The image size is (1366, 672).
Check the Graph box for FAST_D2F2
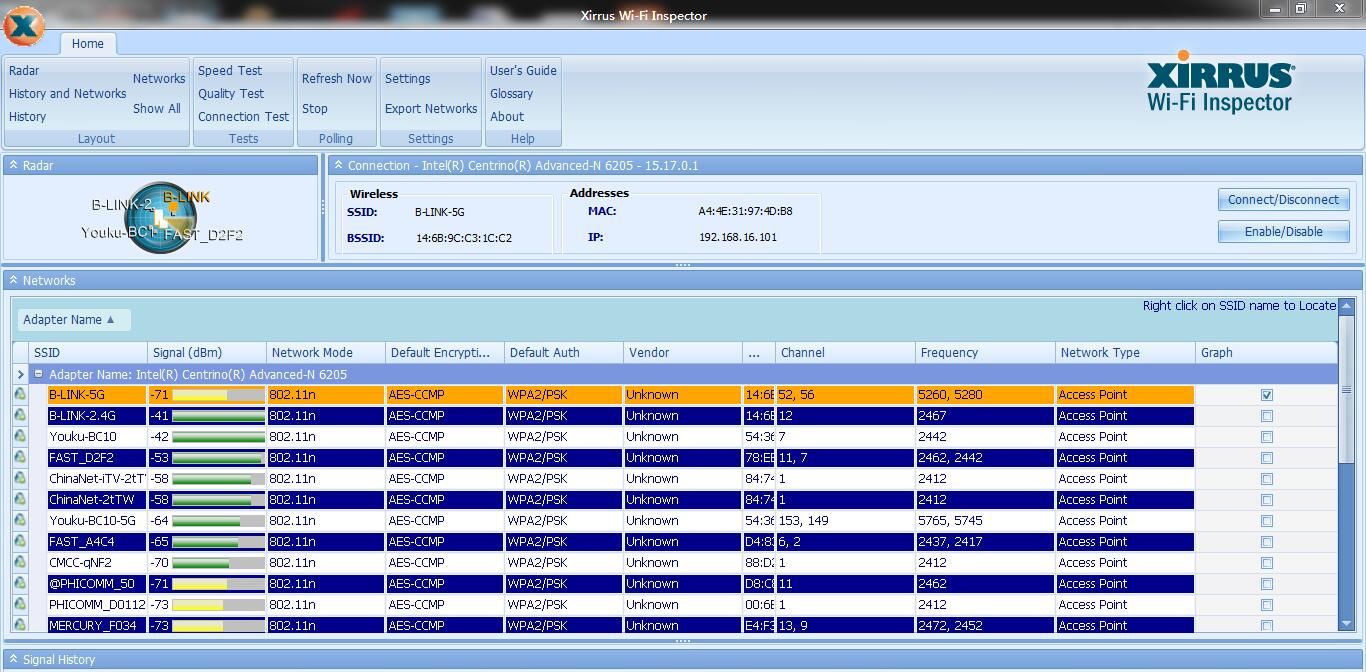tap(1267, 458)
